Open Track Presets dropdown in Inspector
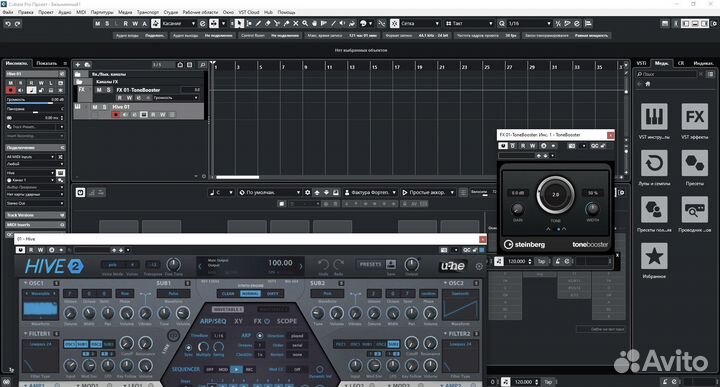This screenshot has width=720, height=387. (35, 127)
